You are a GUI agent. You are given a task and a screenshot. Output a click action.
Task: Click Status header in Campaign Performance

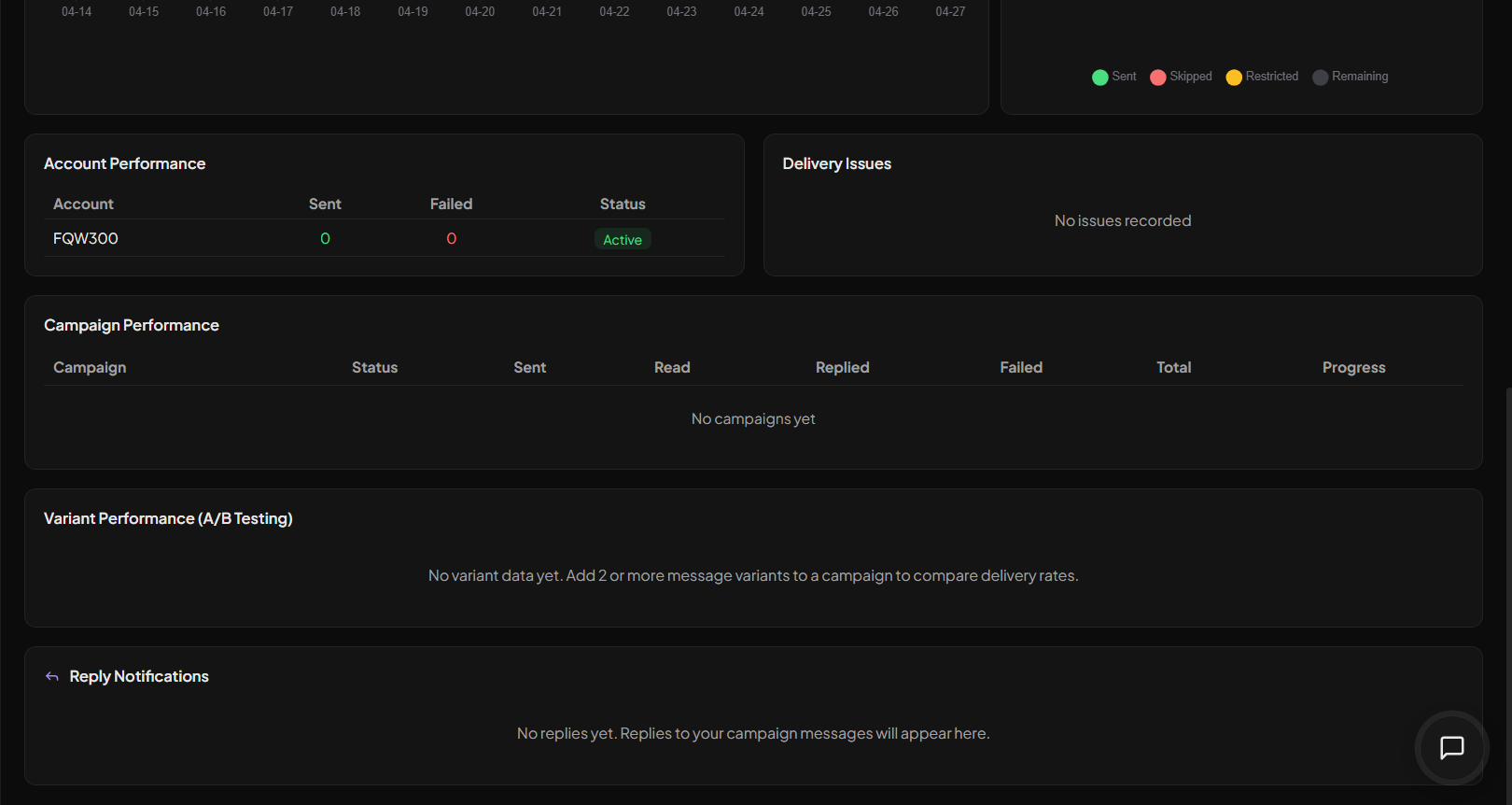[375, 367]
